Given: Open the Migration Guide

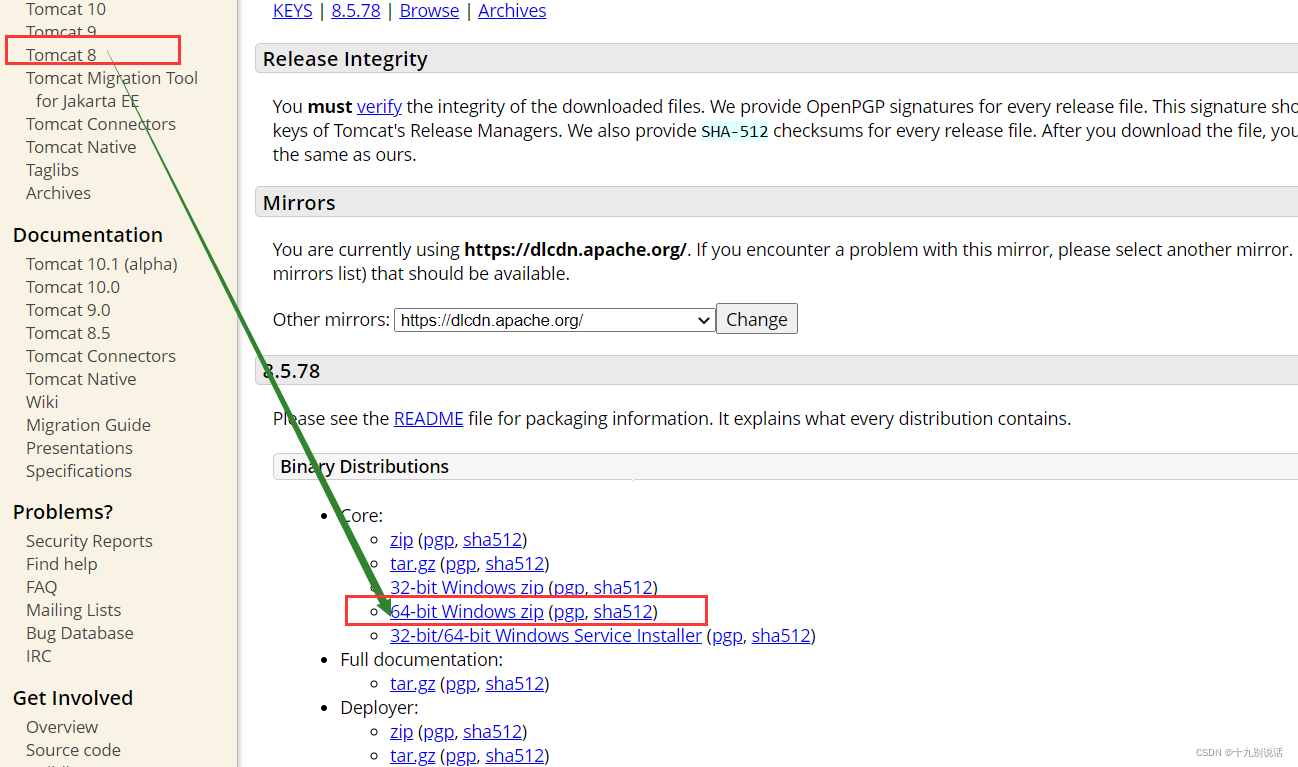Looking at the screenshot, I should (88, 425).
